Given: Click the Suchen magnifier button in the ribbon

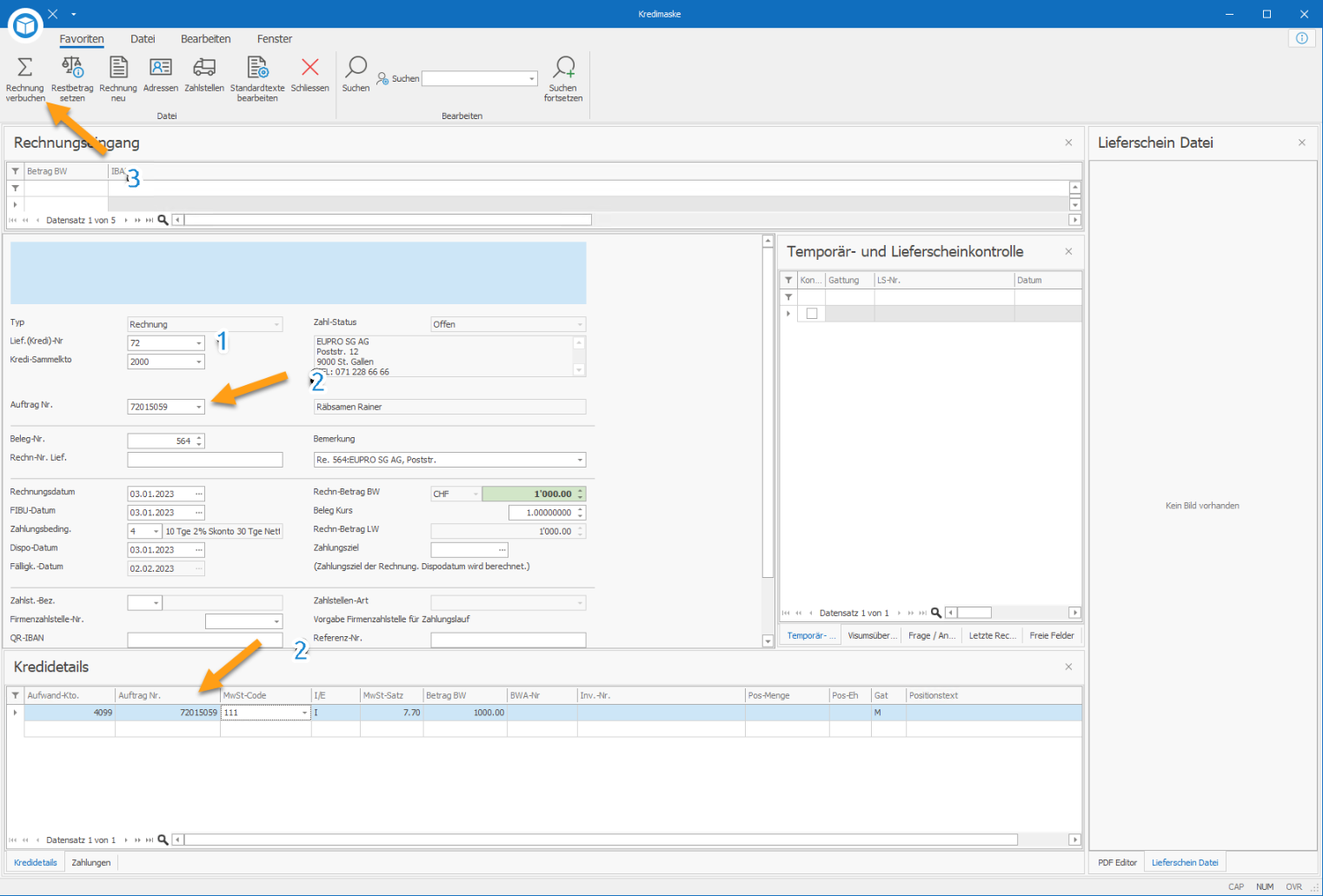Looking at the screenshot, I should (356, 75).
